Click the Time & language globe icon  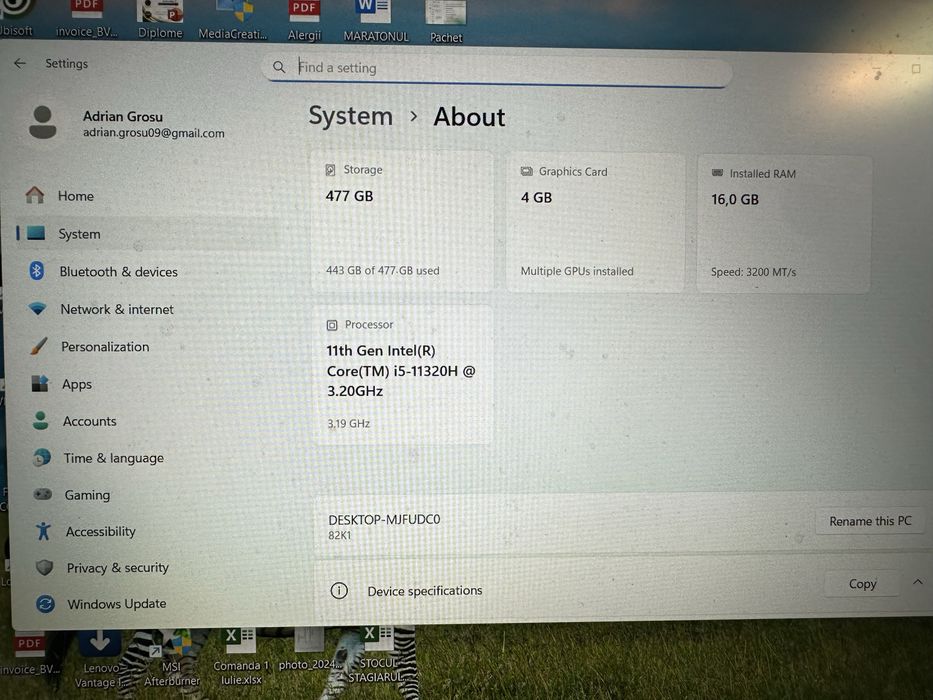click(x=42, y=457)
